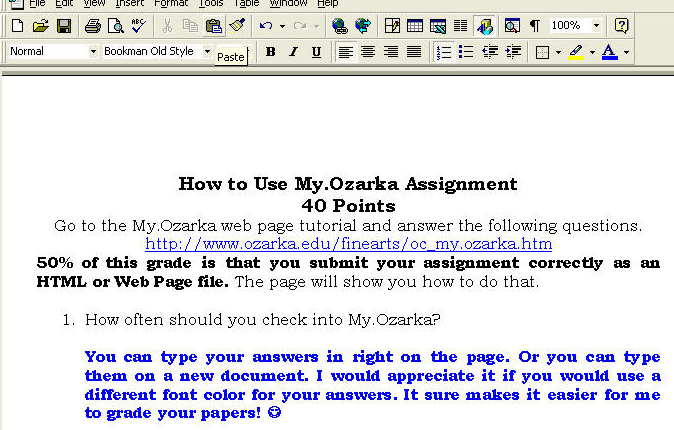Paste clipboard contents with Paste icon
This screenshot has width=674, height=430.
click(x=213, y=26)
